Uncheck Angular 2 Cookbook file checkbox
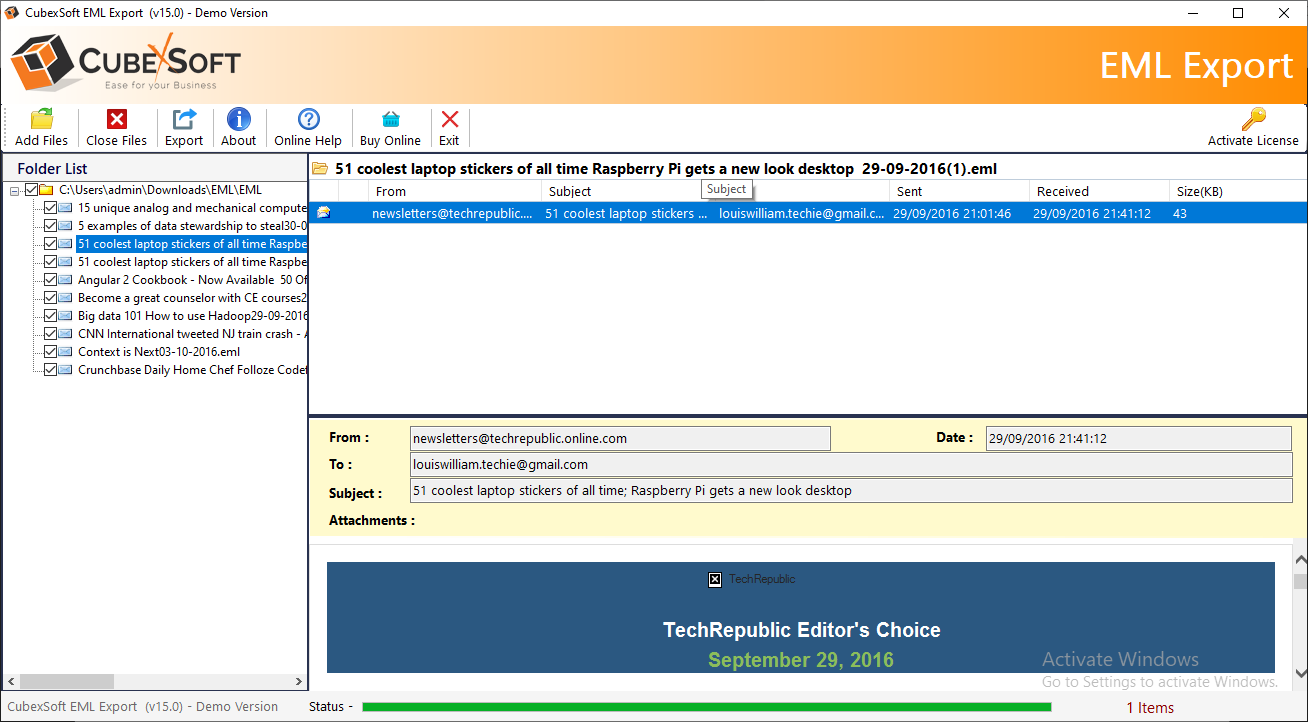1308x722 pixels. [x=51, y=280]
